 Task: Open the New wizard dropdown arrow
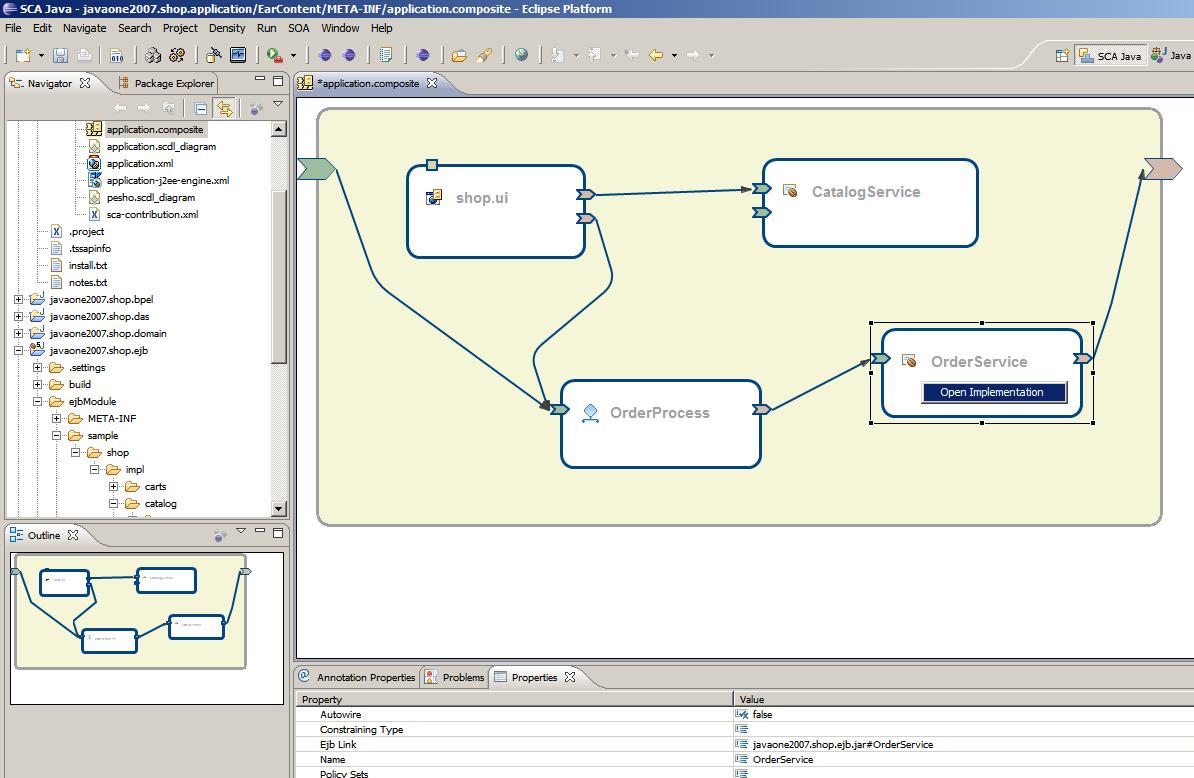pyautogui.click(x=41, y=55)
